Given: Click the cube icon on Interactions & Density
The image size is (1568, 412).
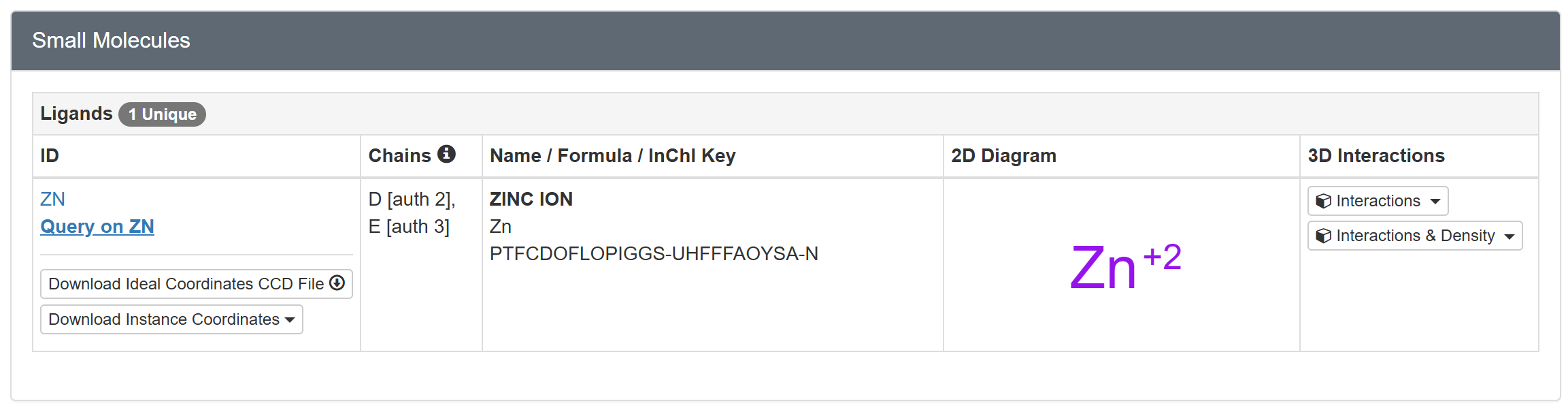Looking at the screenshot, I should (x=1323, y=236).
